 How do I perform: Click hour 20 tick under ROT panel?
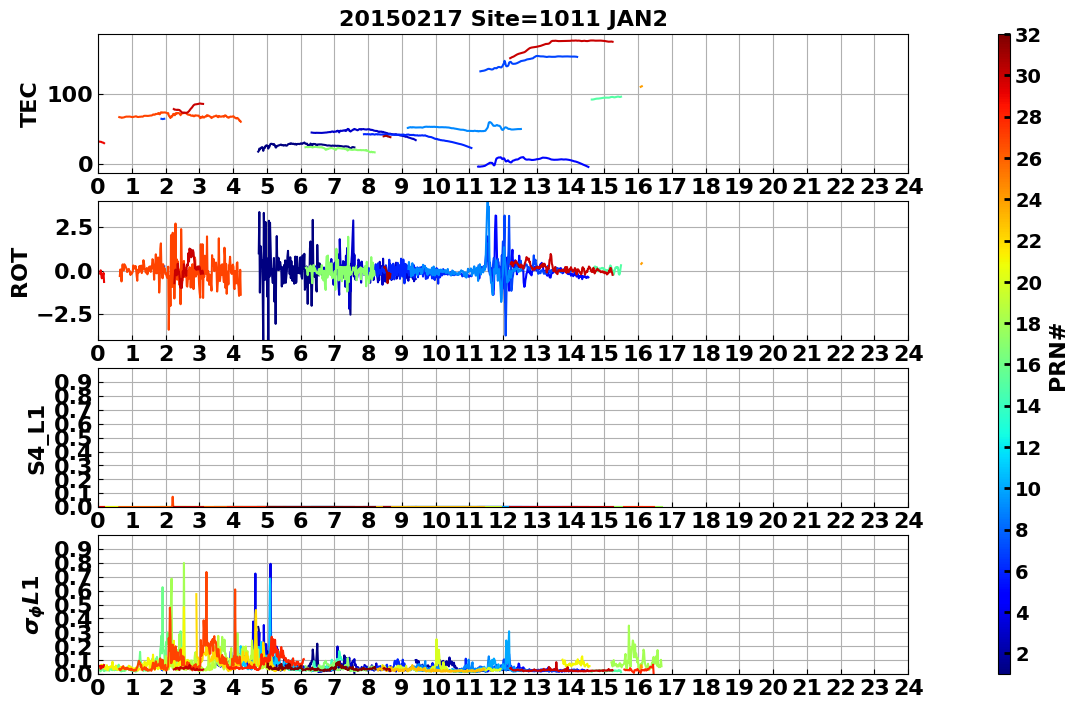point(773,353)
